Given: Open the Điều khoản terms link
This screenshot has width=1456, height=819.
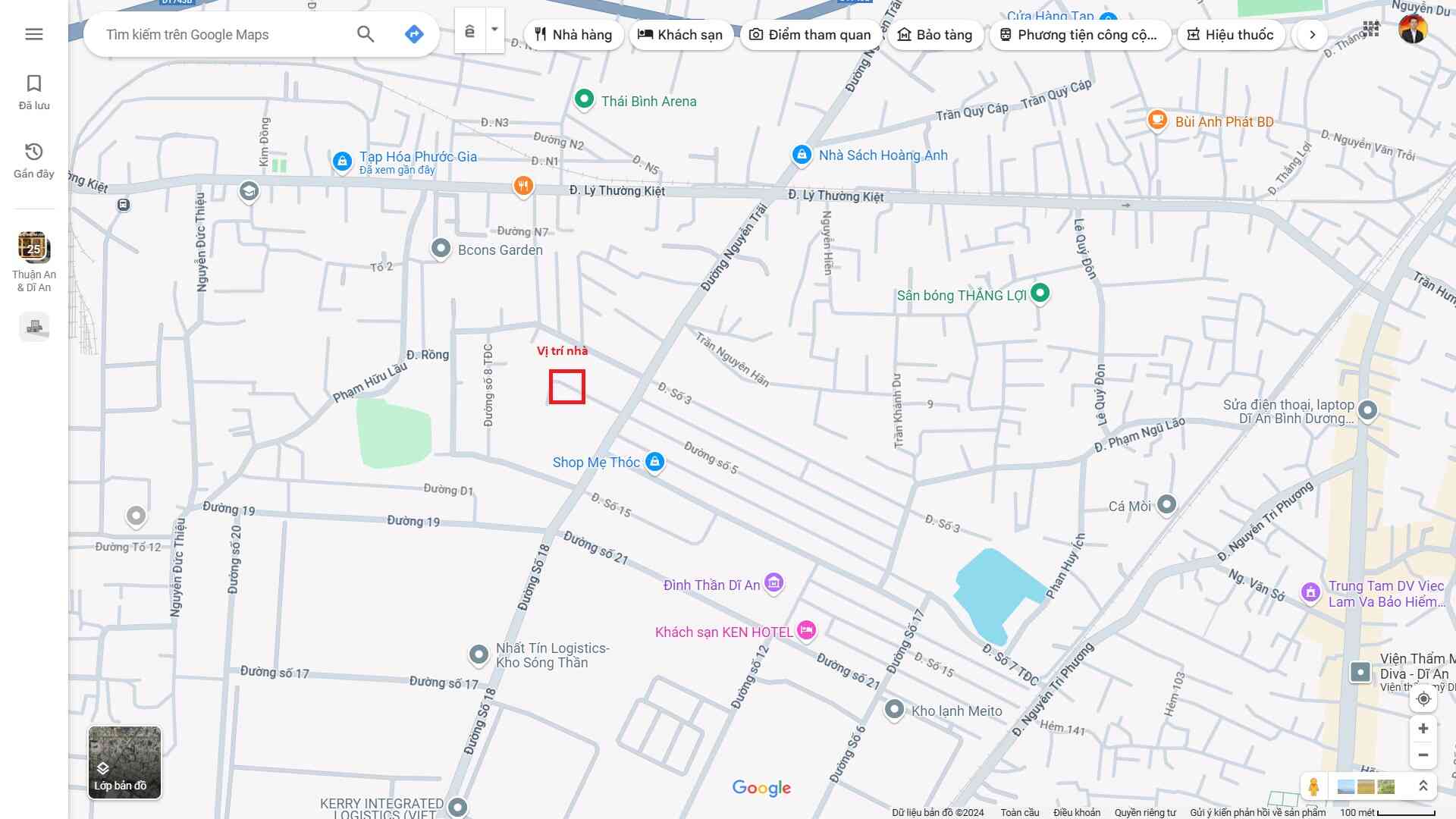Looking at the screenshot, I should click(x=1076, y=812).
